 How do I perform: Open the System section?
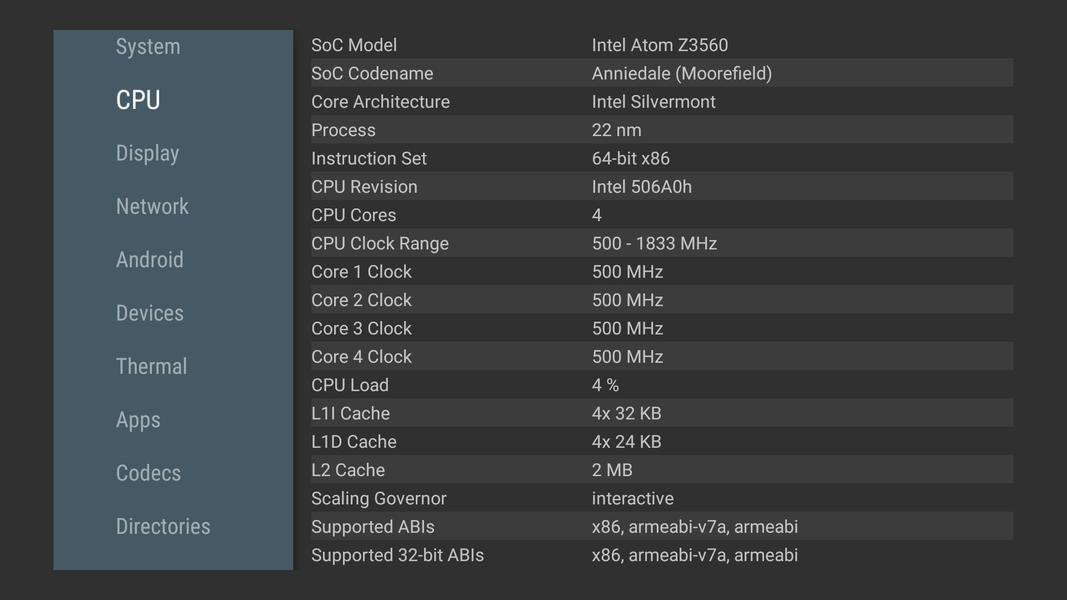tap(148, 47)
